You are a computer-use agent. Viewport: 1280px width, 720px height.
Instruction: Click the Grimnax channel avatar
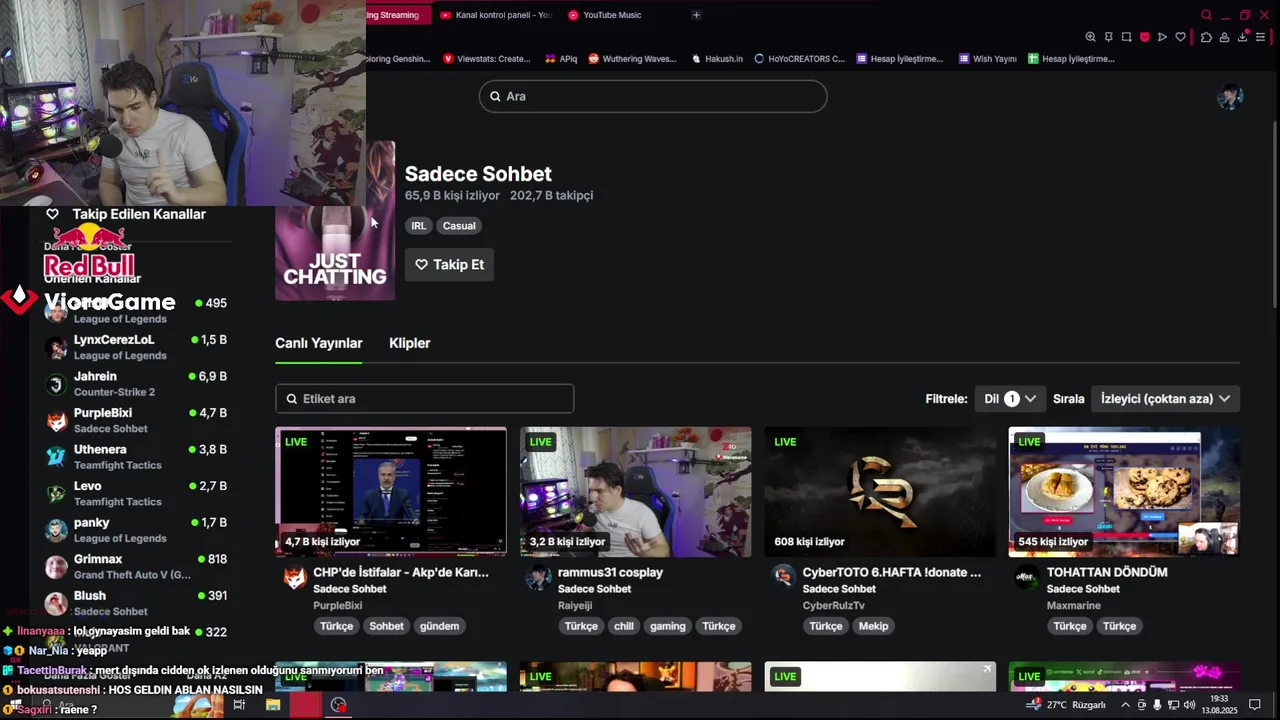[x=57, y=567]
